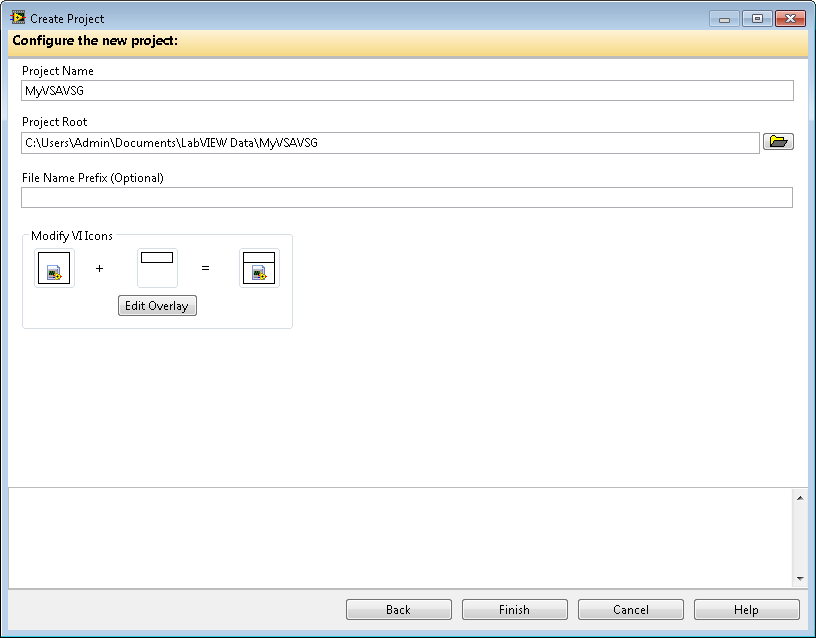Viewport: 816px width, 638px height.
Task: Focus the Project Root path field
Action: pyautogui.click(x=390, y=143)
